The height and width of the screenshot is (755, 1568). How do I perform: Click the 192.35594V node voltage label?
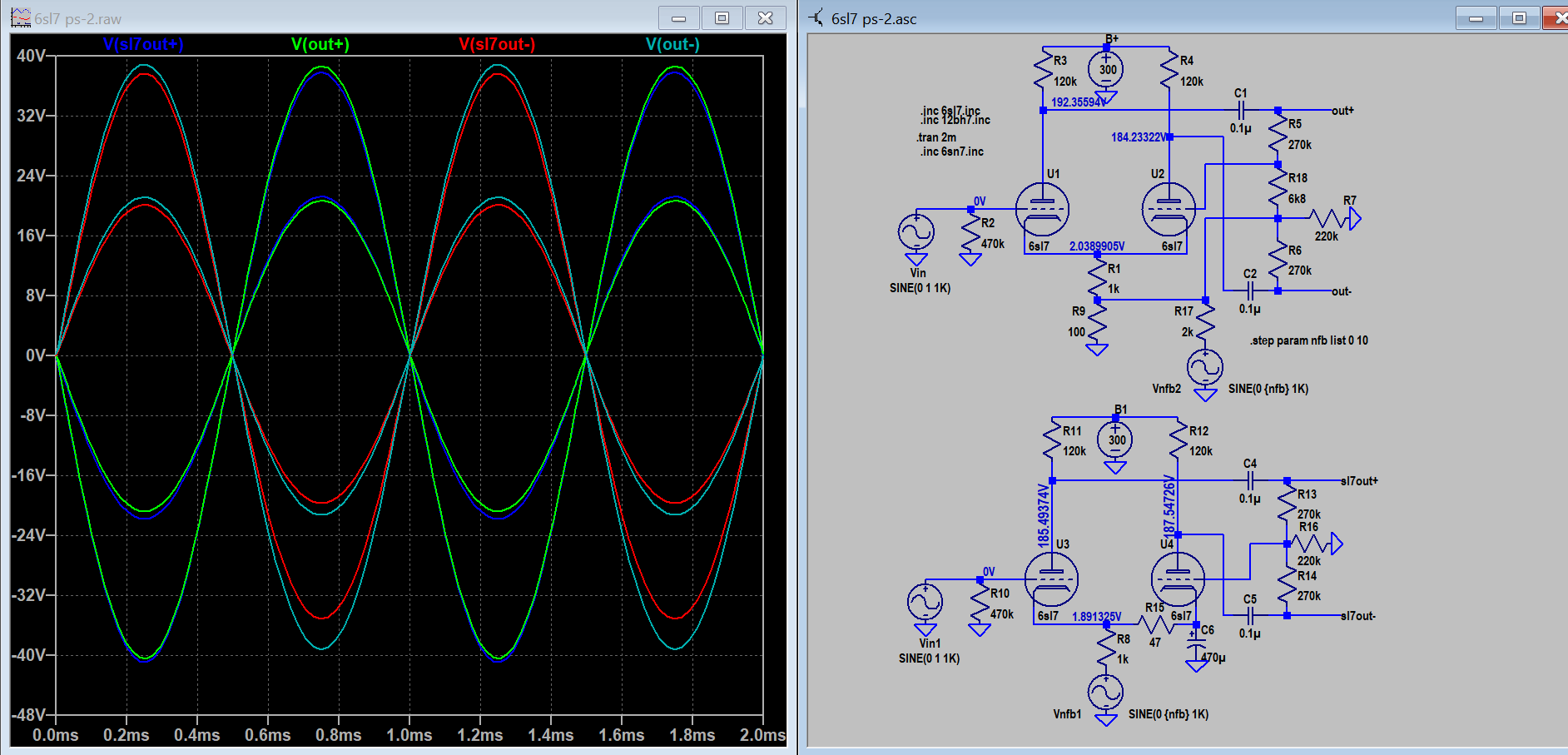click(1079, 102)
